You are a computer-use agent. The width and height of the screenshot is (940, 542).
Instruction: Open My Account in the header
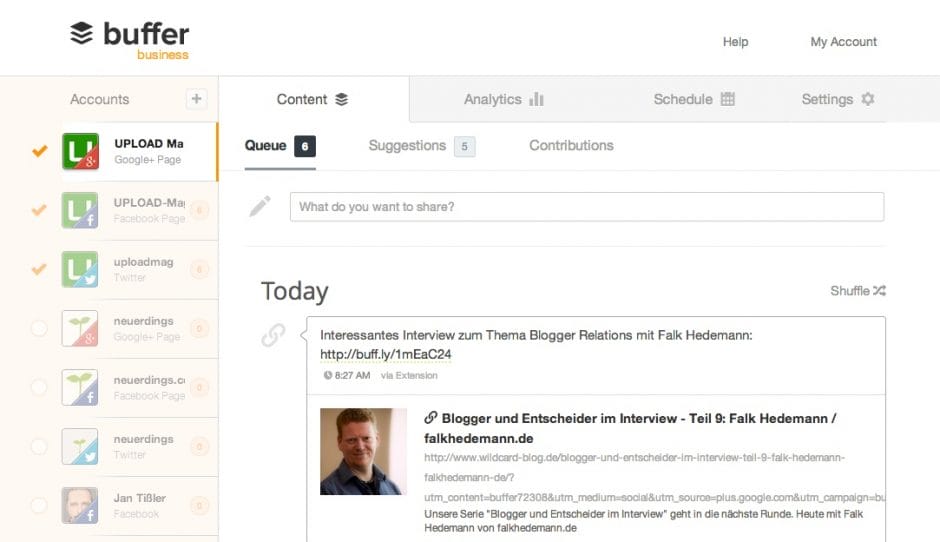[x=843, y=42]
